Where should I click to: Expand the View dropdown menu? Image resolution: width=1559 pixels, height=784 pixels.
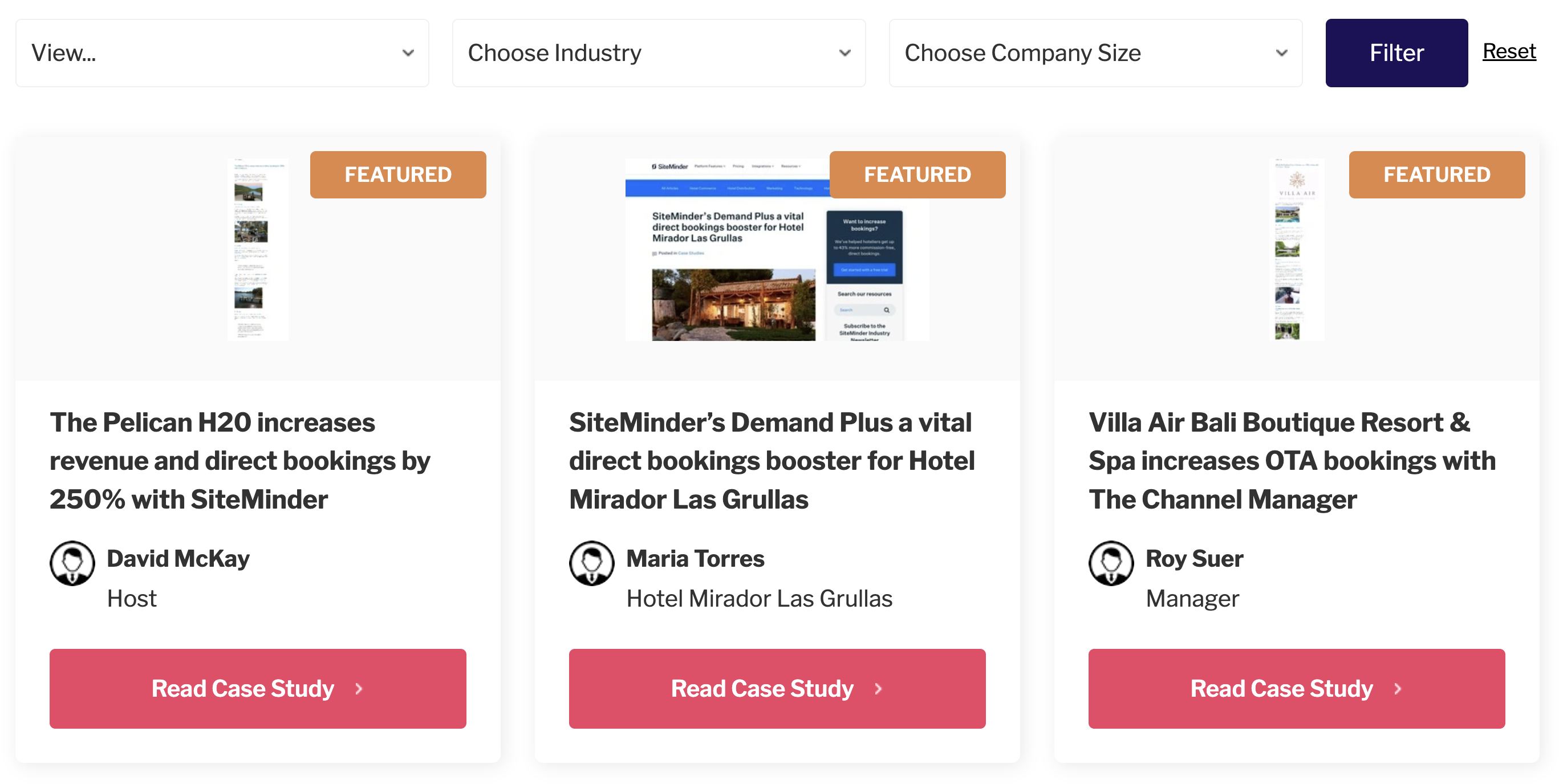point(221,52)
